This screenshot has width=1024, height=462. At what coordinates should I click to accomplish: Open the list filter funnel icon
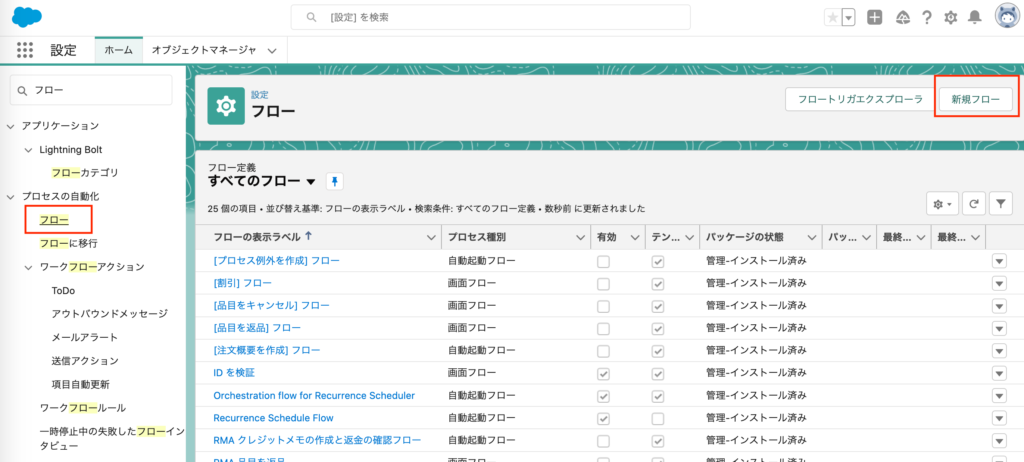[x=1001, y=204]
